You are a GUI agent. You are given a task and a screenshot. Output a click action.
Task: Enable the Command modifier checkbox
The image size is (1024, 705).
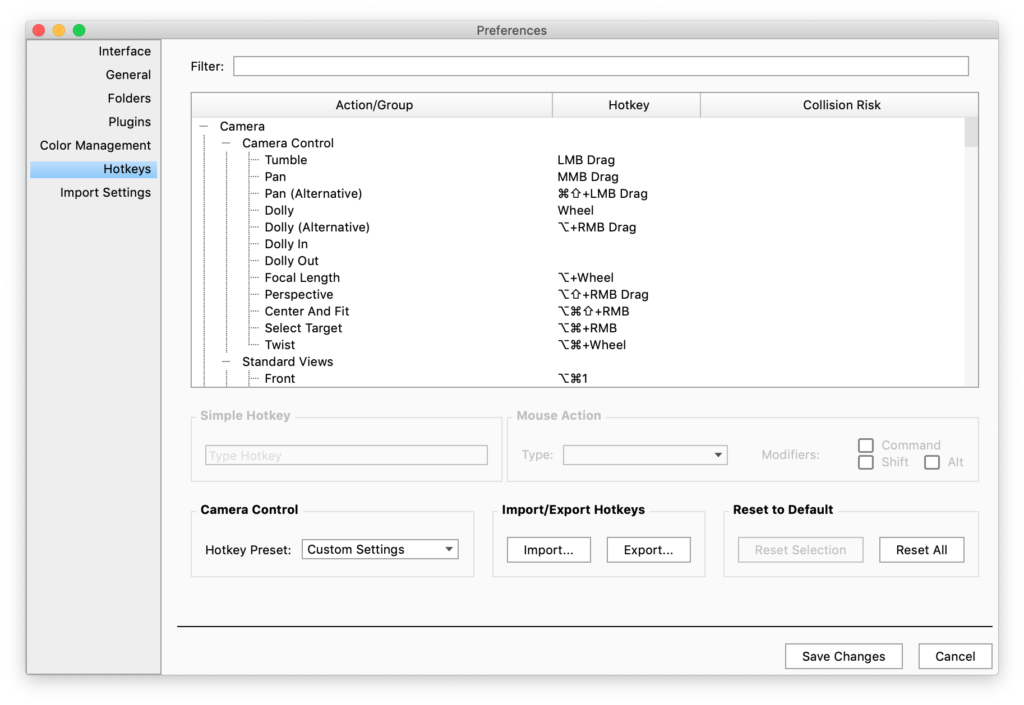click(866, 444)
